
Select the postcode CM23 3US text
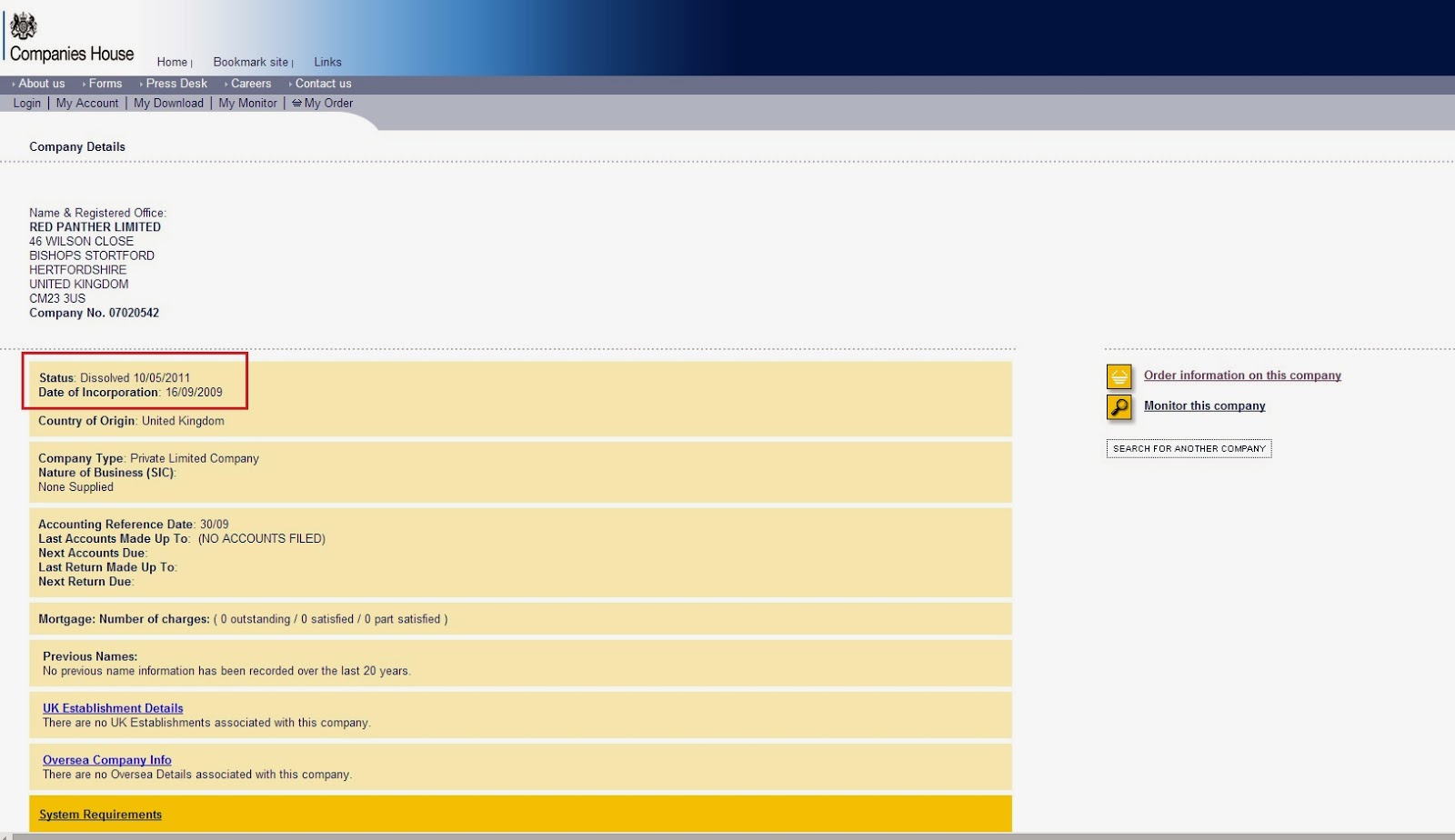[x=57, y=298]
